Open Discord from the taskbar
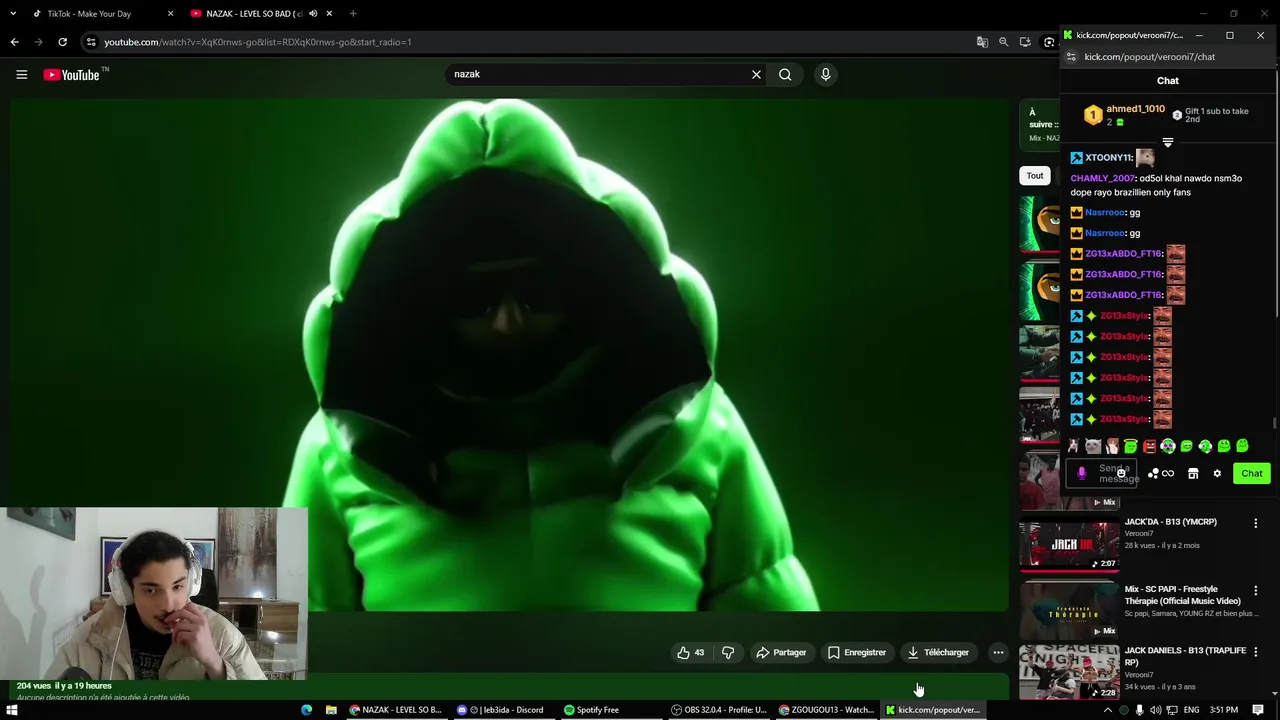Viewport: 1280px width, 720px height. (500, 710)
